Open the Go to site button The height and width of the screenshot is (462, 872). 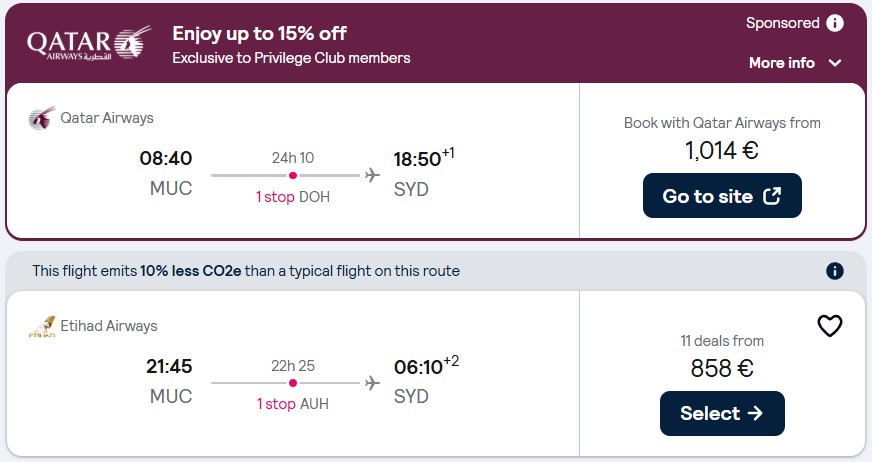click(x=722, y=196)
